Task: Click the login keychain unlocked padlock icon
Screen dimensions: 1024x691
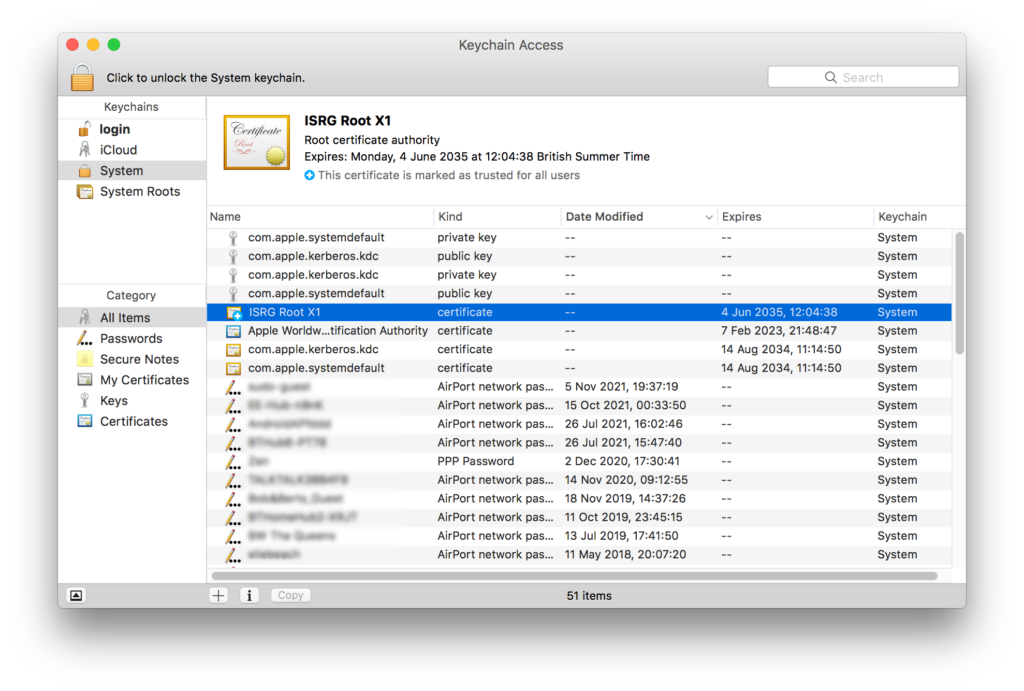Action: tap(85, 129)
